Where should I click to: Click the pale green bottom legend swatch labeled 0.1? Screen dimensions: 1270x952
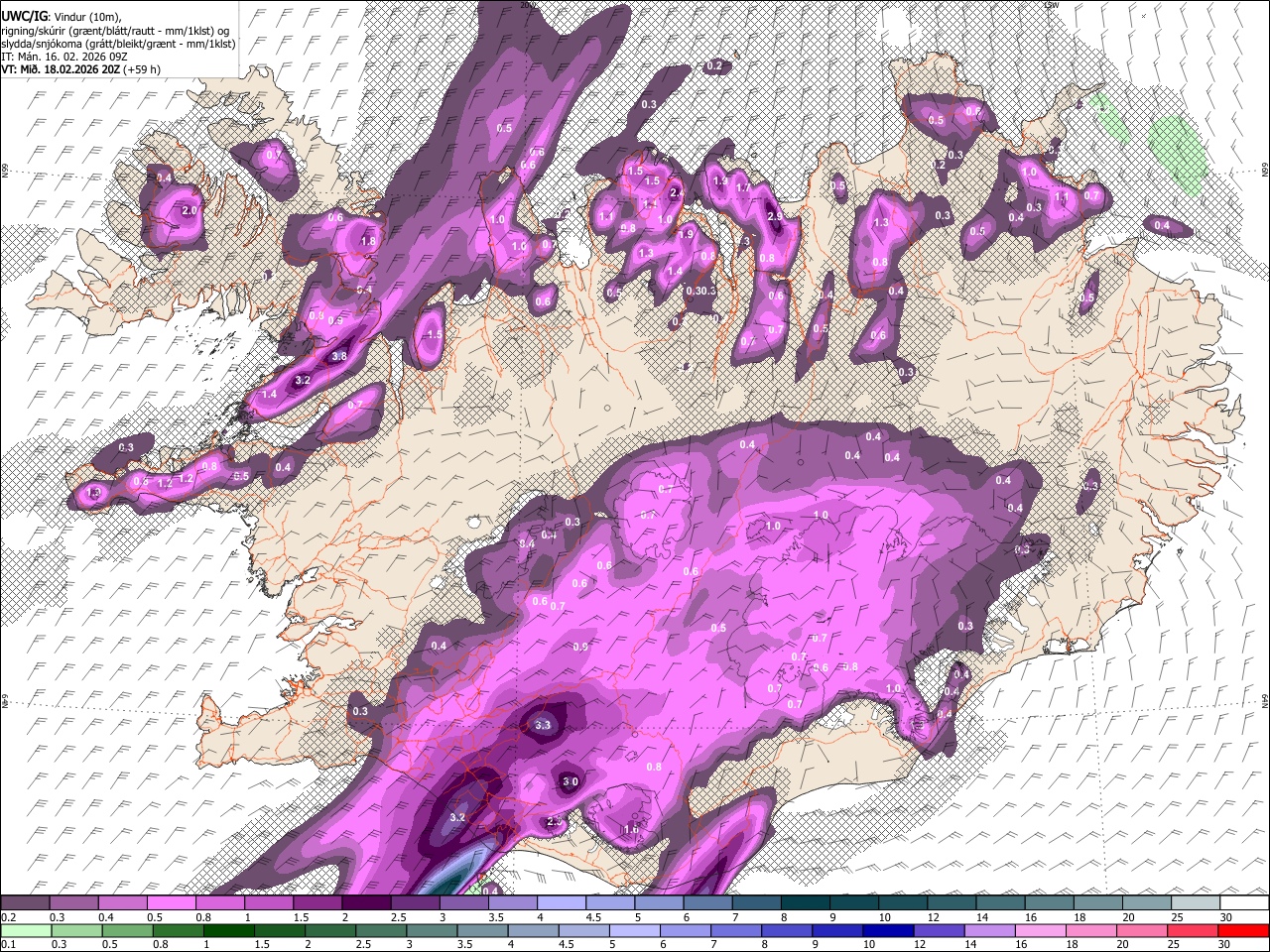coord(25,930)
